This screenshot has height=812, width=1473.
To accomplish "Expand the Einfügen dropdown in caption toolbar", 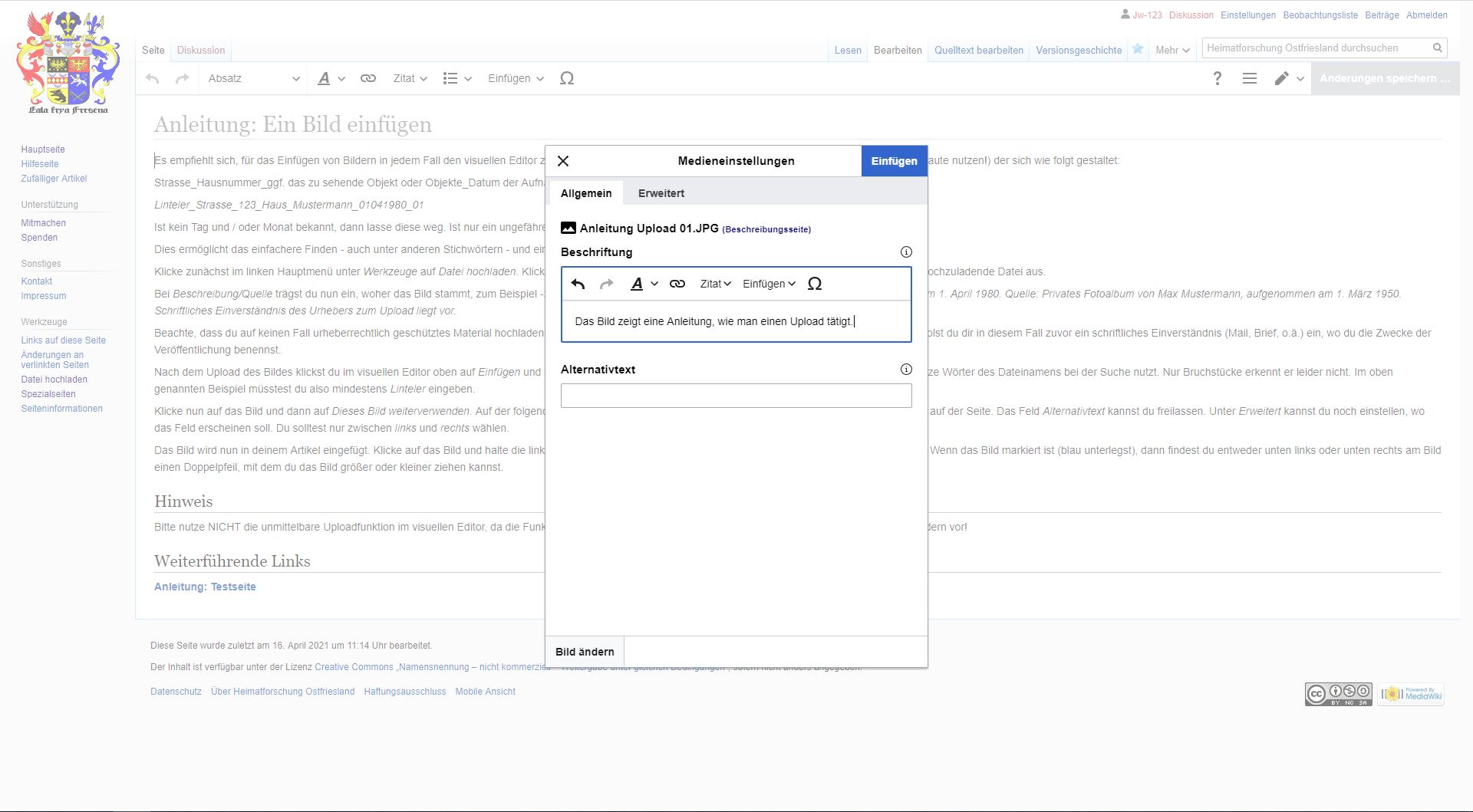I will [x=769, y=284].
